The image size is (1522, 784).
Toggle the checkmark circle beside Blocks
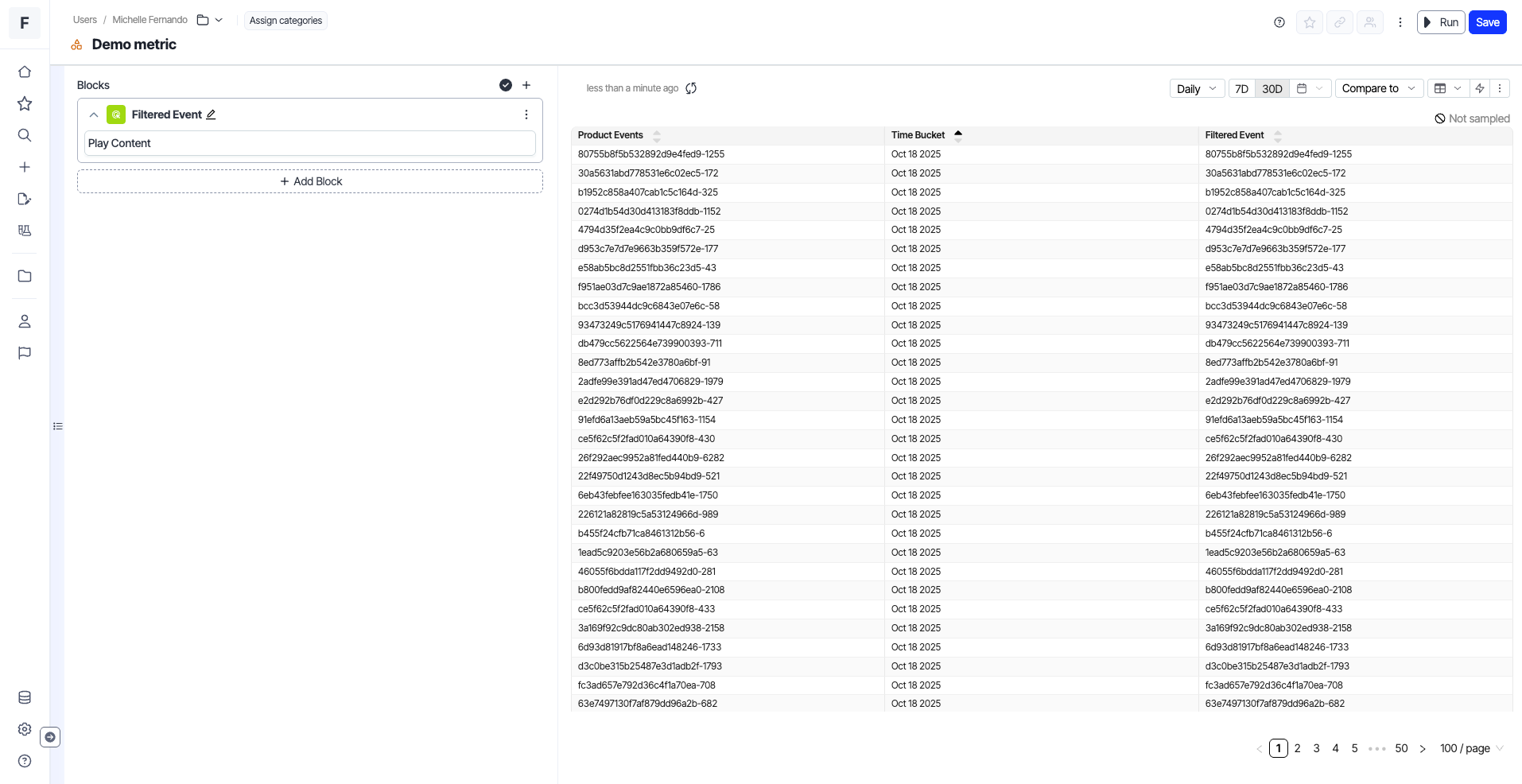[x=505, y=85]
